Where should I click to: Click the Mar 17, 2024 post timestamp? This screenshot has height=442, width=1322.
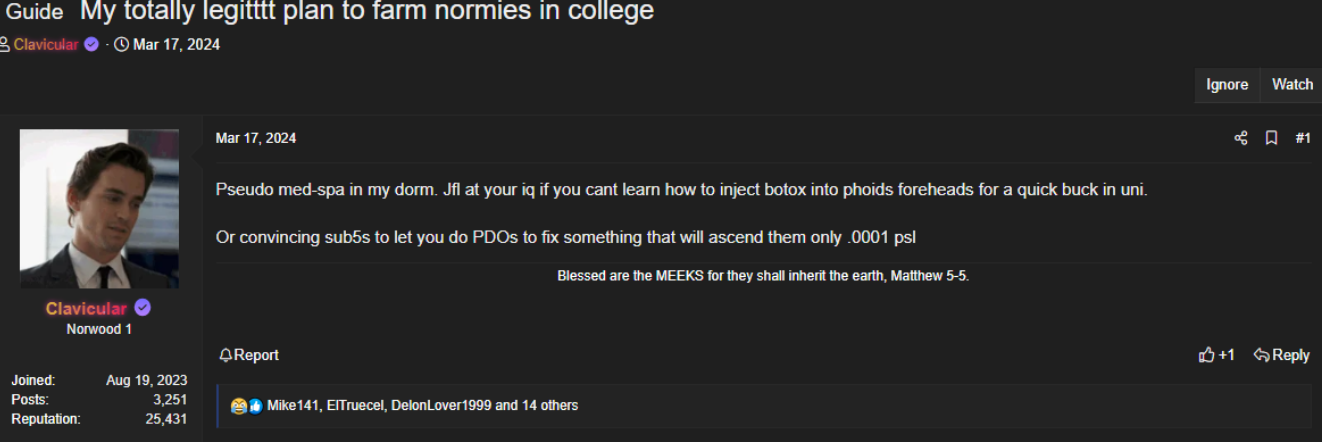point(256,138)
